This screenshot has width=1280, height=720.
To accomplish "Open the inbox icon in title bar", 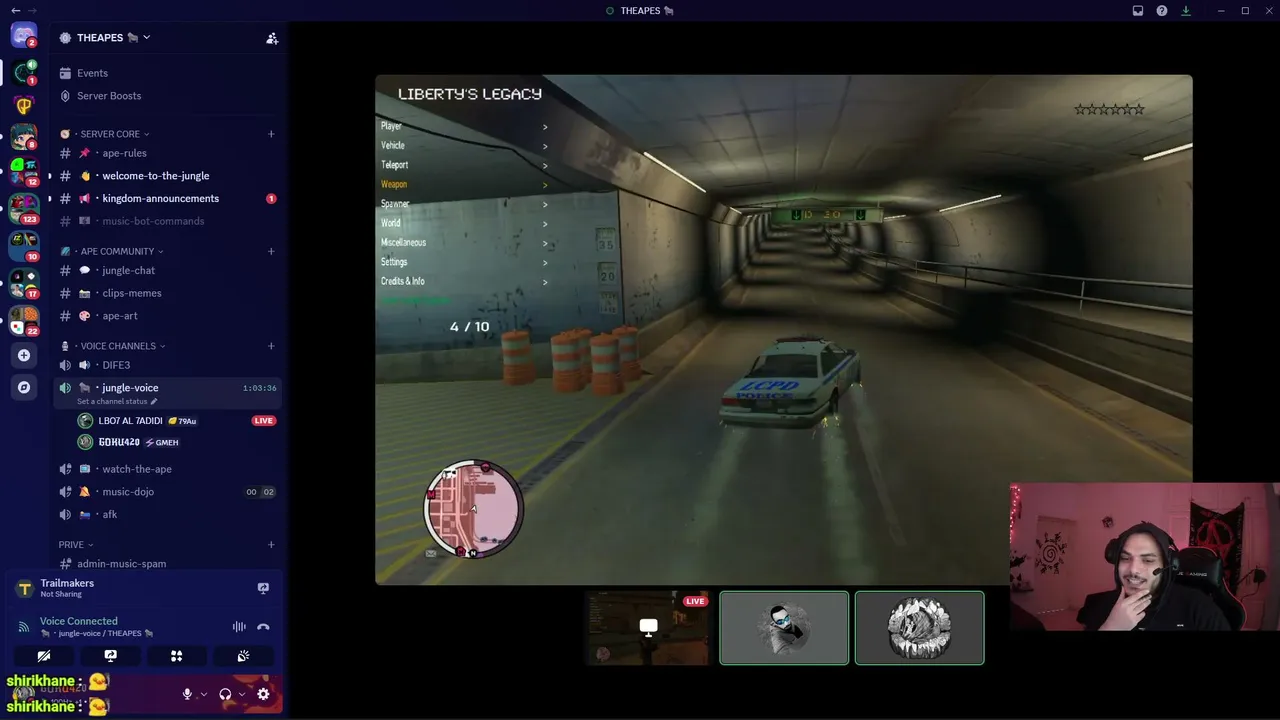I will tap(1138, 11).
